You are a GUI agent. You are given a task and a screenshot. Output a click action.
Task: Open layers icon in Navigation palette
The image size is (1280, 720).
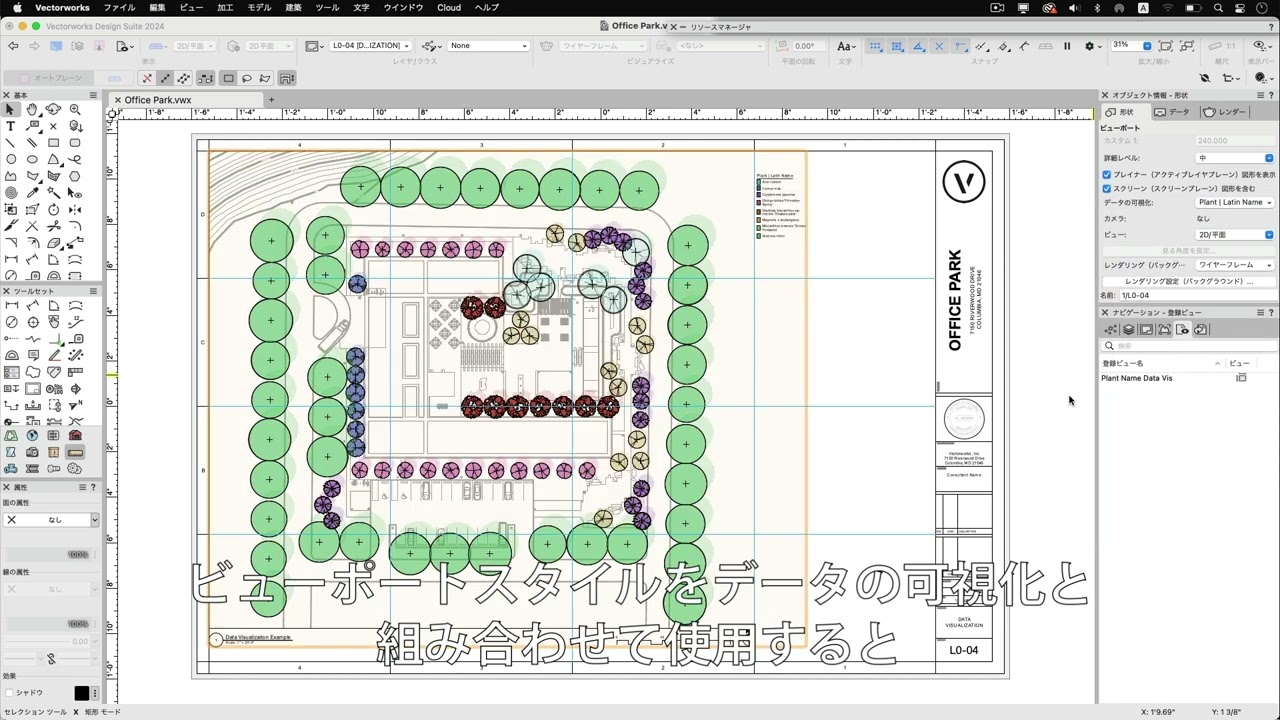point(1128,329)
